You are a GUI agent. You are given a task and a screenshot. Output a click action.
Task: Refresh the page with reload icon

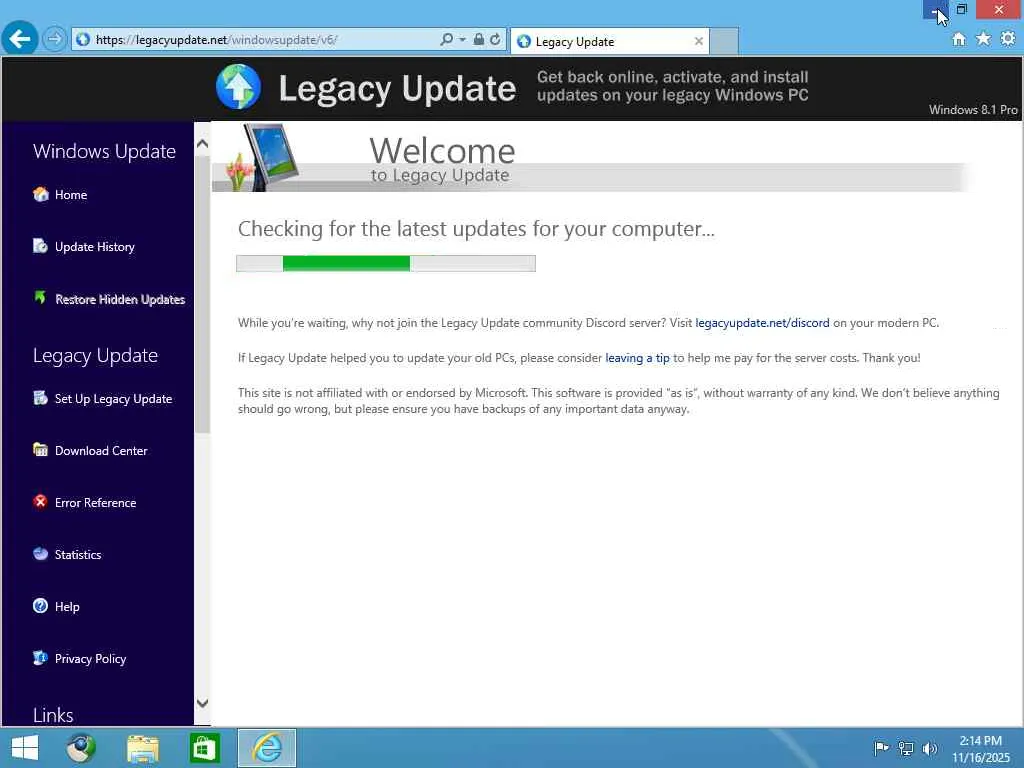(x=496, y=39)
